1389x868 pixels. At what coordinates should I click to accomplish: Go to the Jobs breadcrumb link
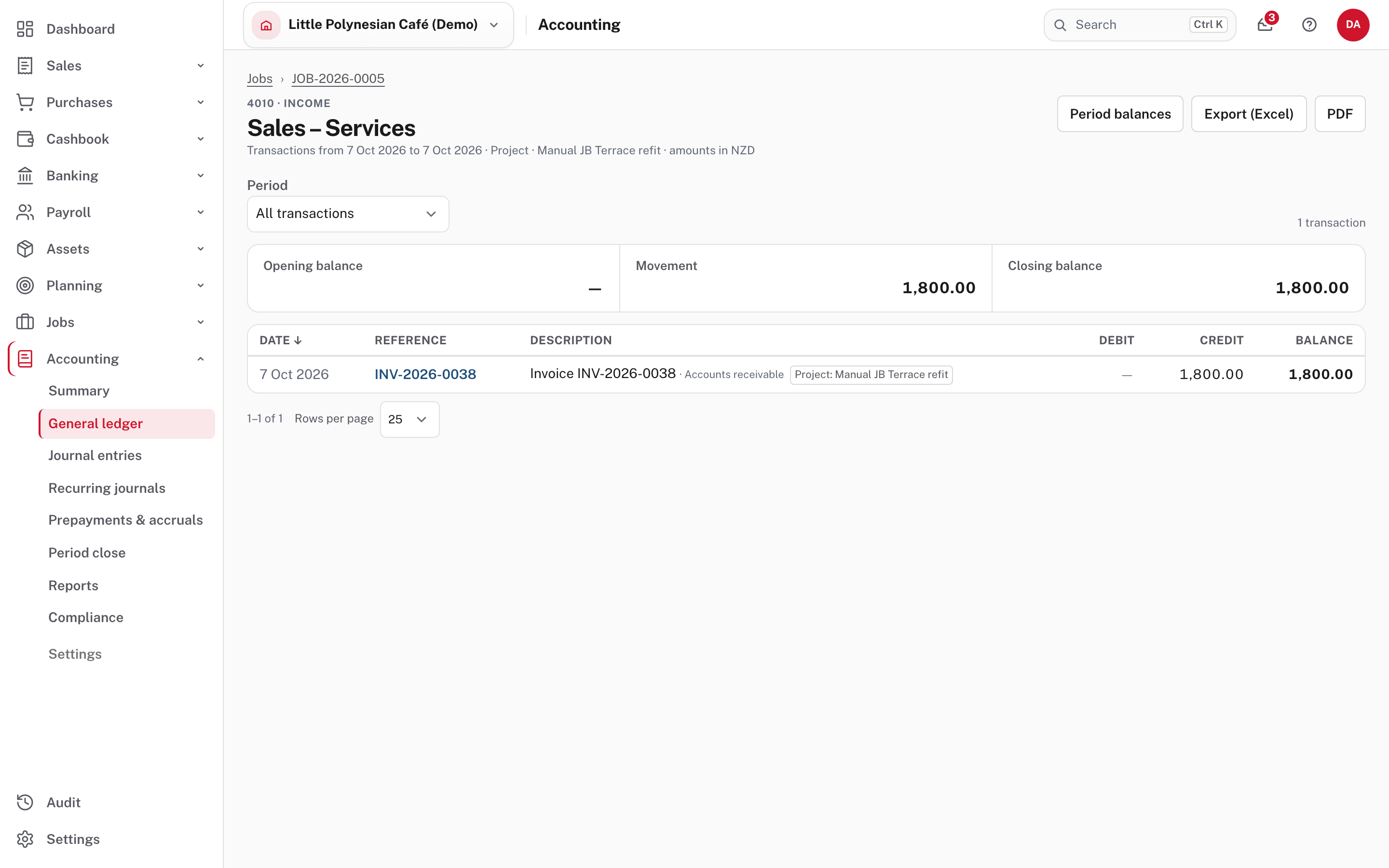point(259,79)
